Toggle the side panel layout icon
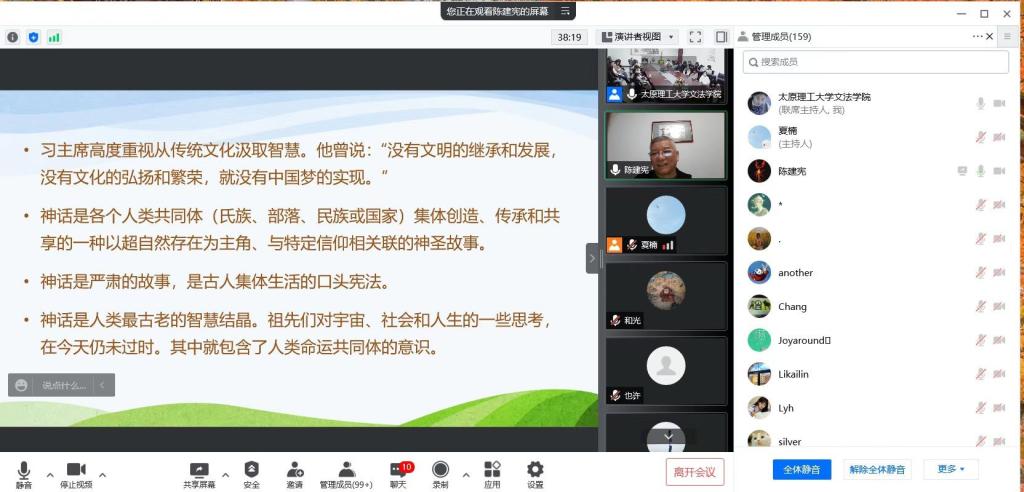 pyautogui.click(x=721, y=37)
